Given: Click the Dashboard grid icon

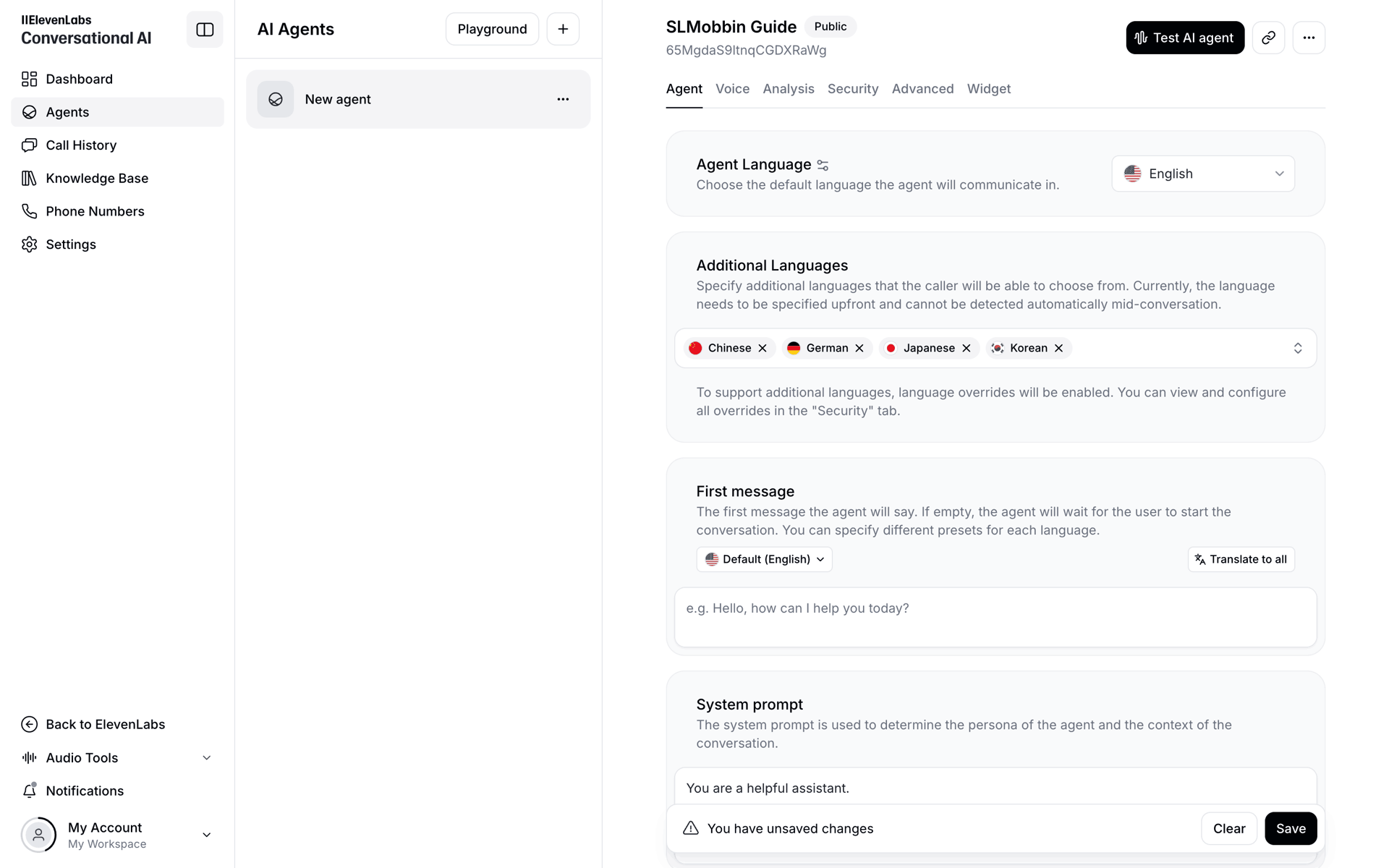Looking at the screenshot, I should click(30, 79).
